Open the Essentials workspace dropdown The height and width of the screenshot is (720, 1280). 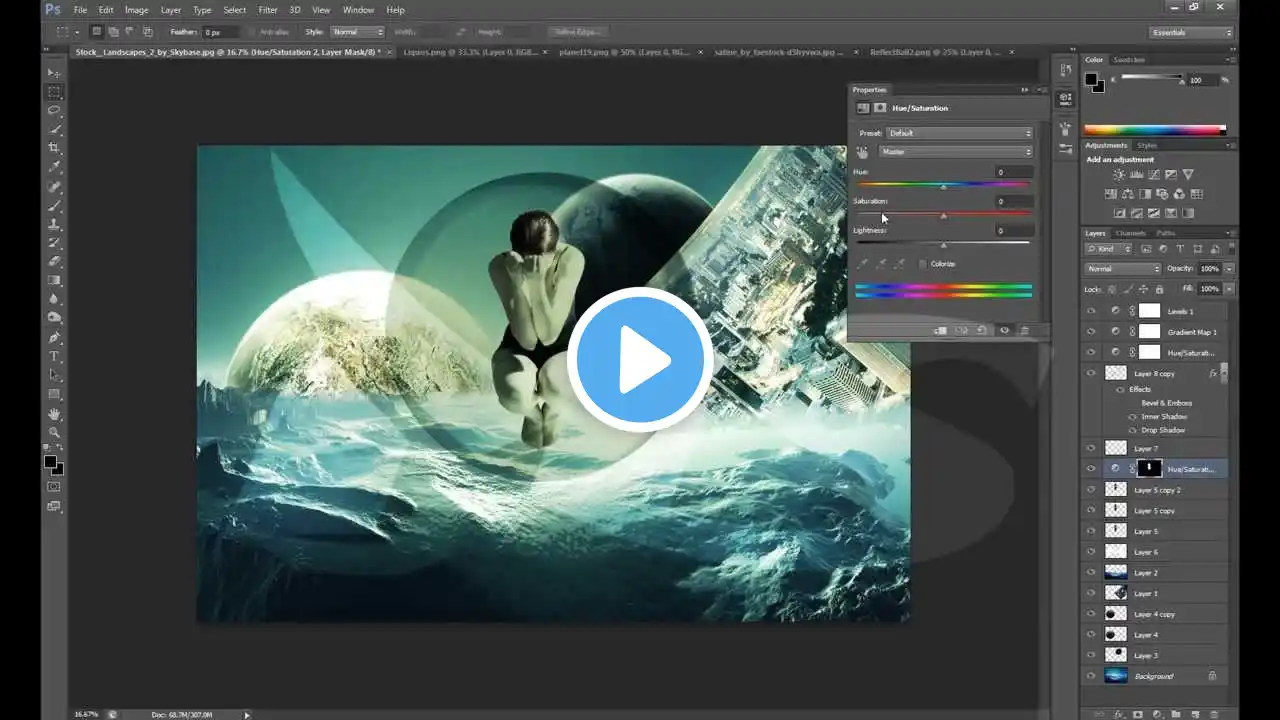pos(1191,32)
